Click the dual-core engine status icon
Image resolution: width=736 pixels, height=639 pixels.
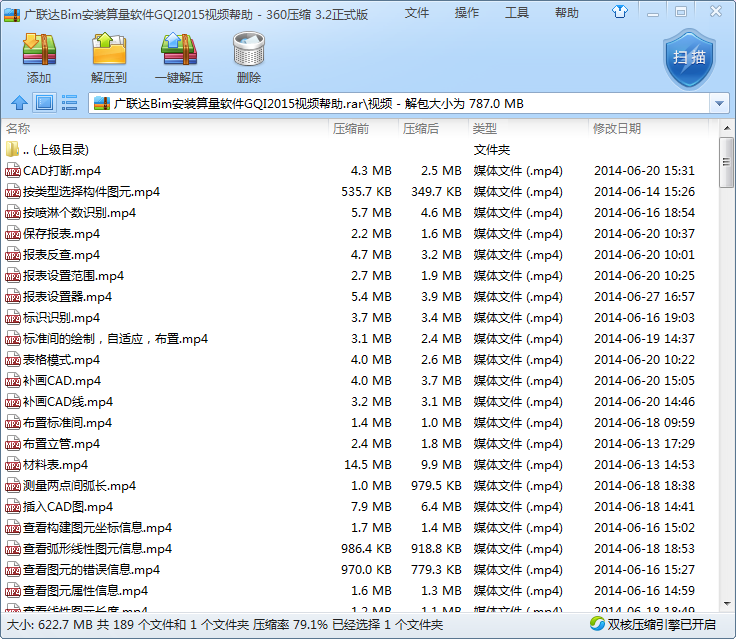(597, 624)
